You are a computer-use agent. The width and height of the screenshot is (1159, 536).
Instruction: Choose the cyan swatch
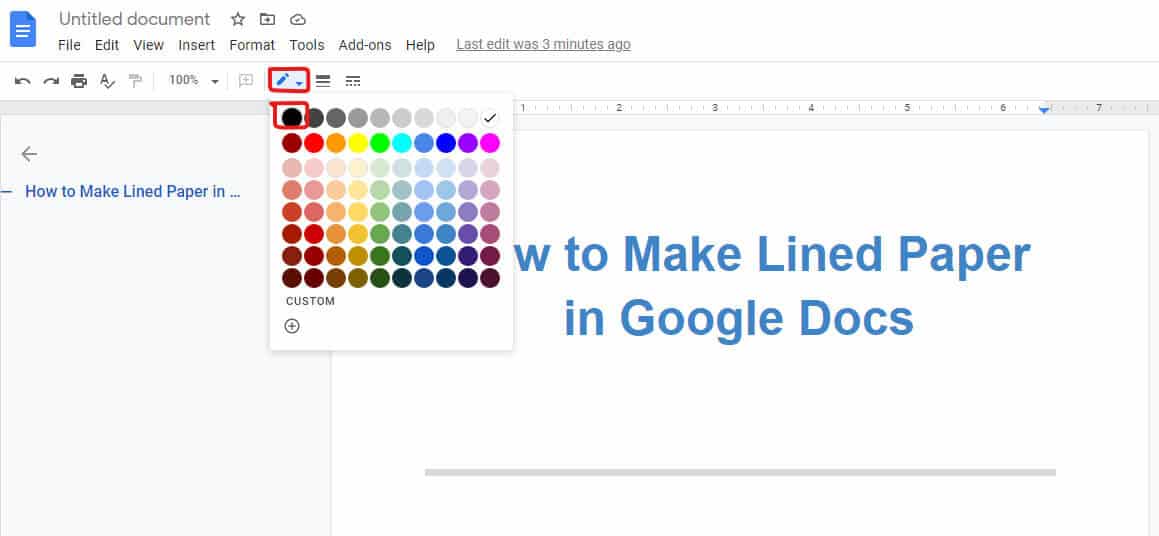402,143
